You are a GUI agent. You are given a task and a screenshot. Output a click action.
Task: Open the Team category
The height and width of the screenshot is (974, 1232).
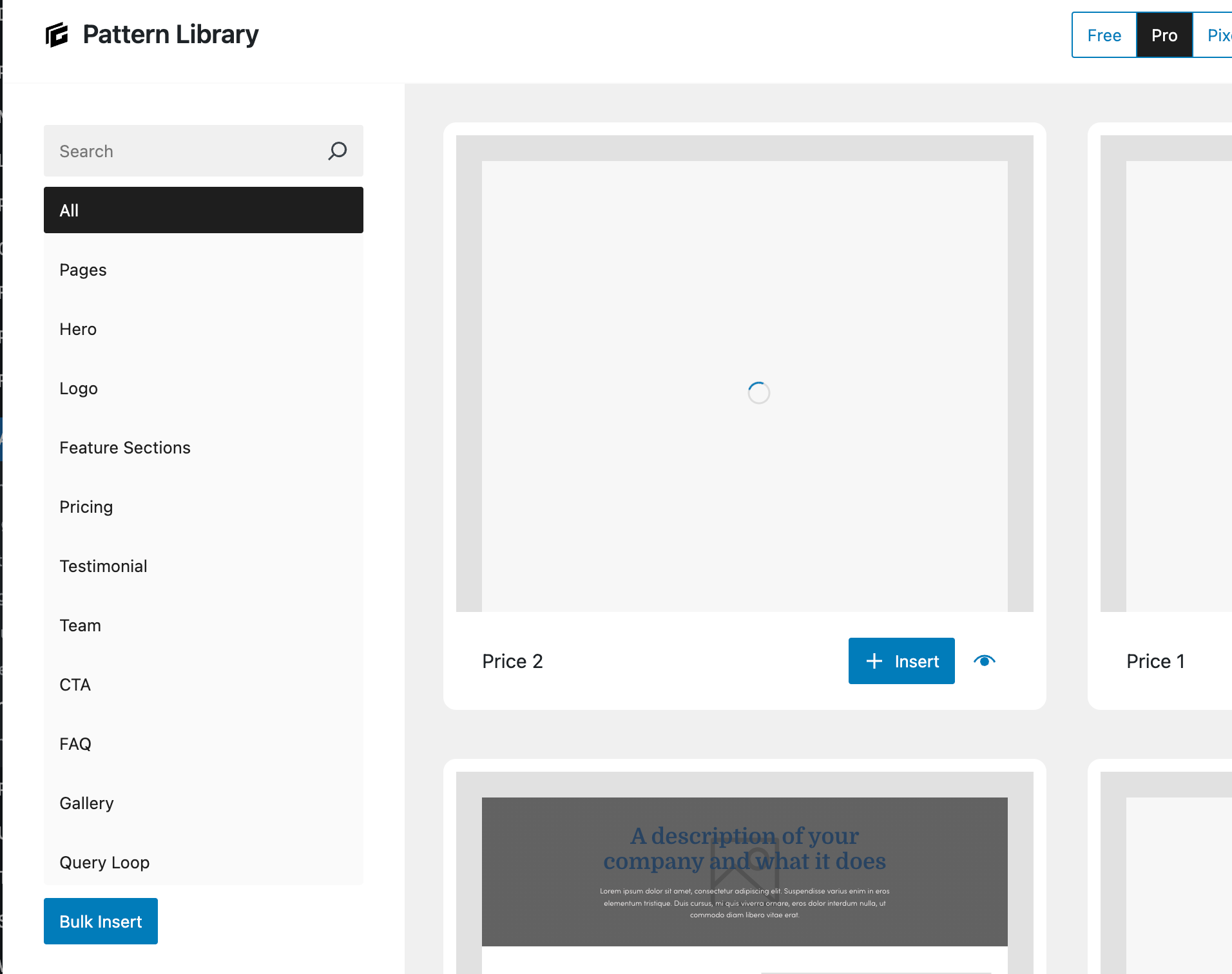(204, 625)
